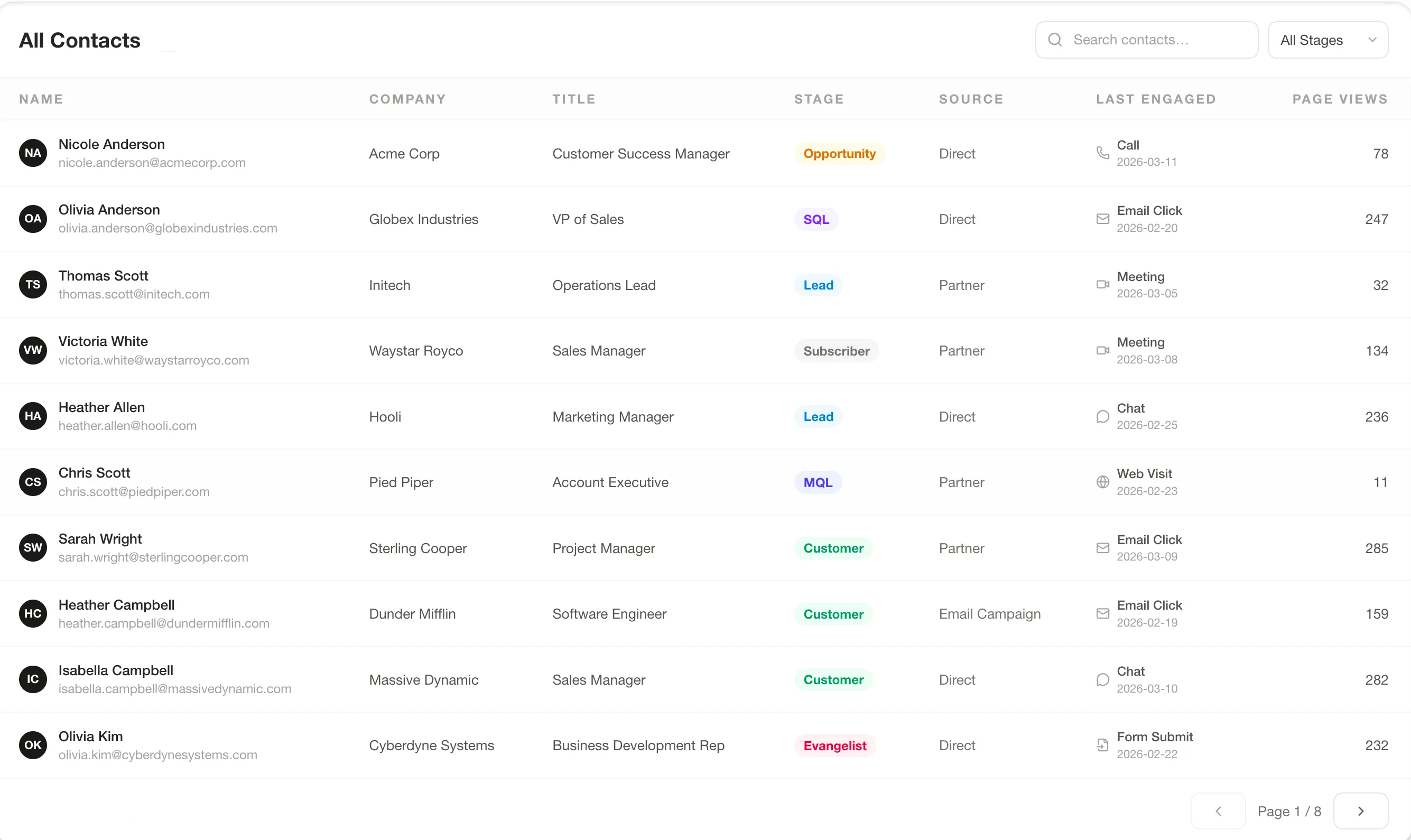
Task: Click the email nicole.anderson@acmecorp.com
Action: click(152, 163)
